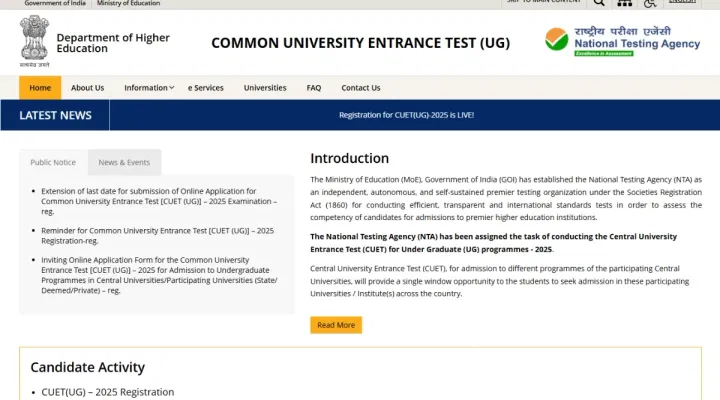Open accessibility wheelchair icon options

click(x=650, y=3)
